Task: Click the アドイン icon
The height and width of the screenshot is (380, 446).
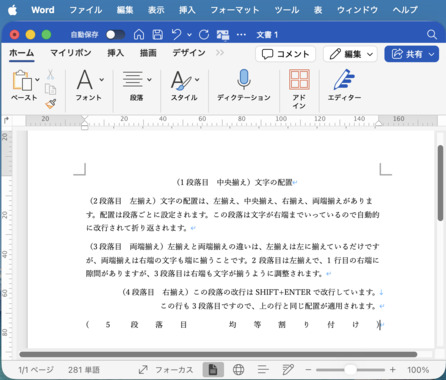Action: click(299, 88)
